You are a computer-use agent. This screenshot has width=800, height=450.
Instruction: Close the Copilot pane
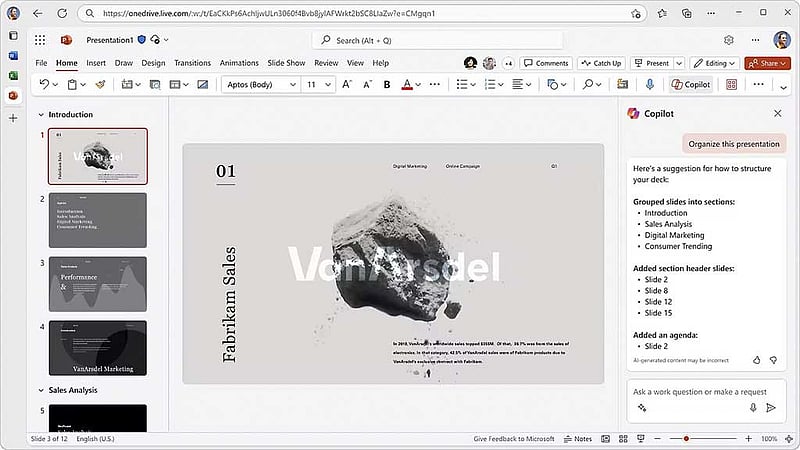(x=778, y=113)
